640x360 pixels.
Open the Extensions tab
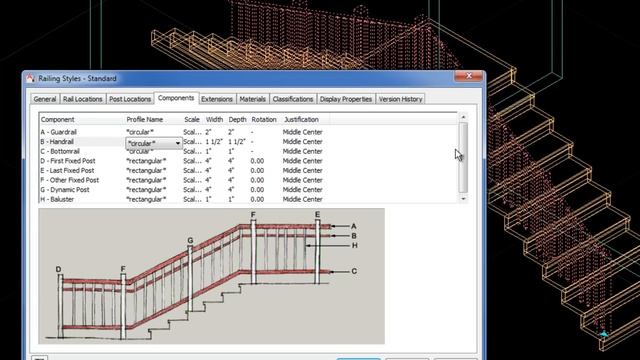217,99
